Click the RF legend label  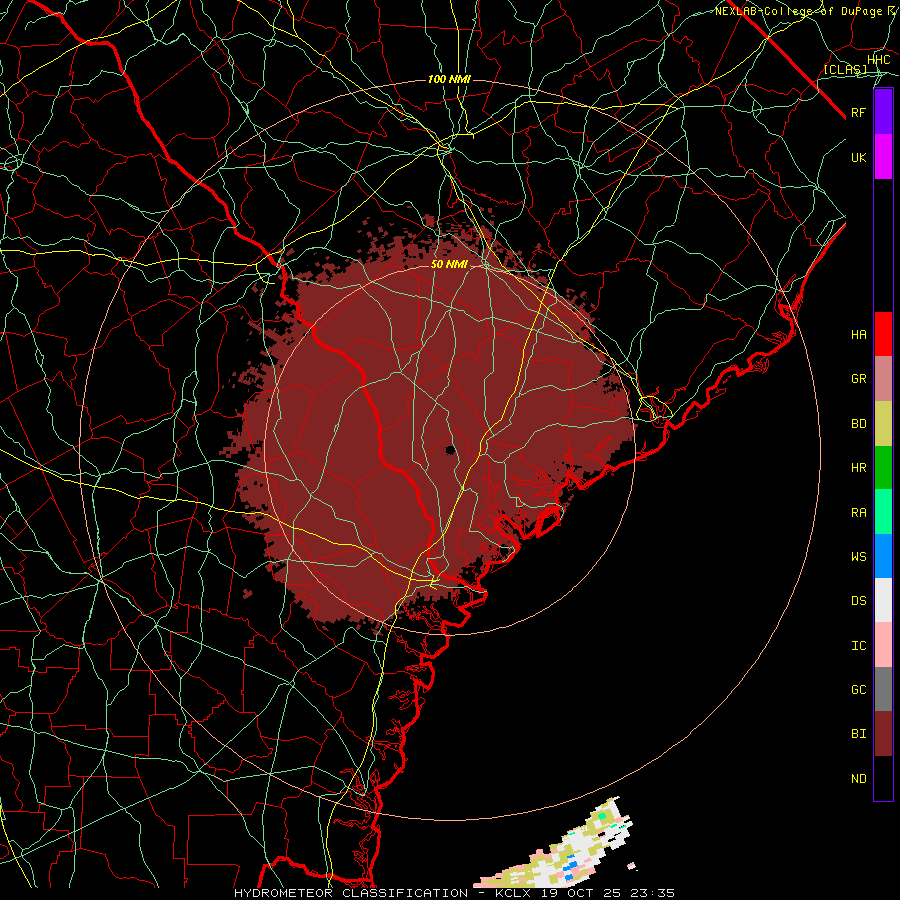click(x=858, y=112)
